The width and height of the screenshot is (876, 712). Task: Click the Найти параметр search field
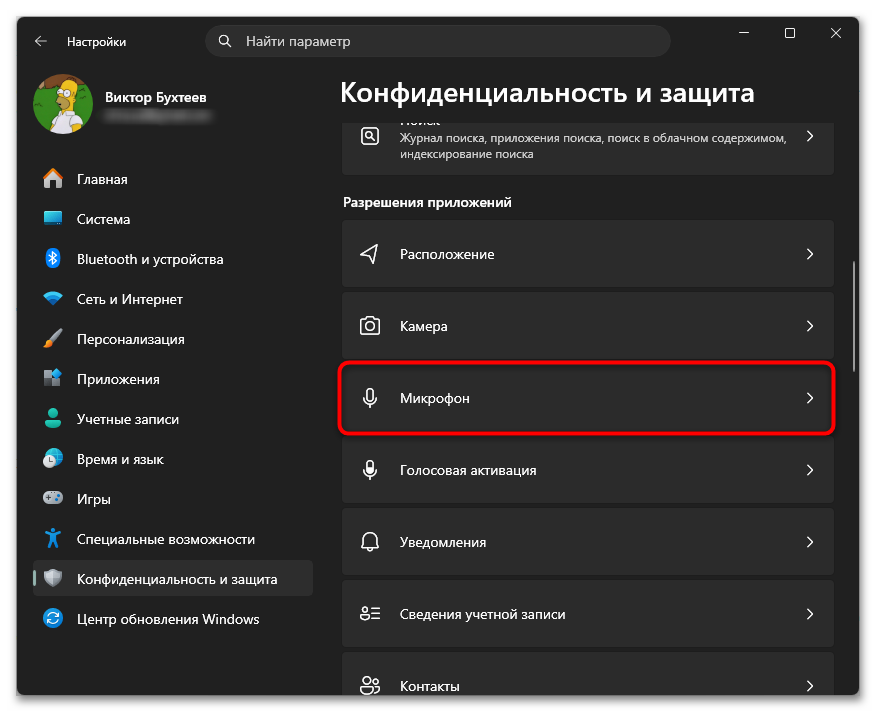(x=438, y=41)
